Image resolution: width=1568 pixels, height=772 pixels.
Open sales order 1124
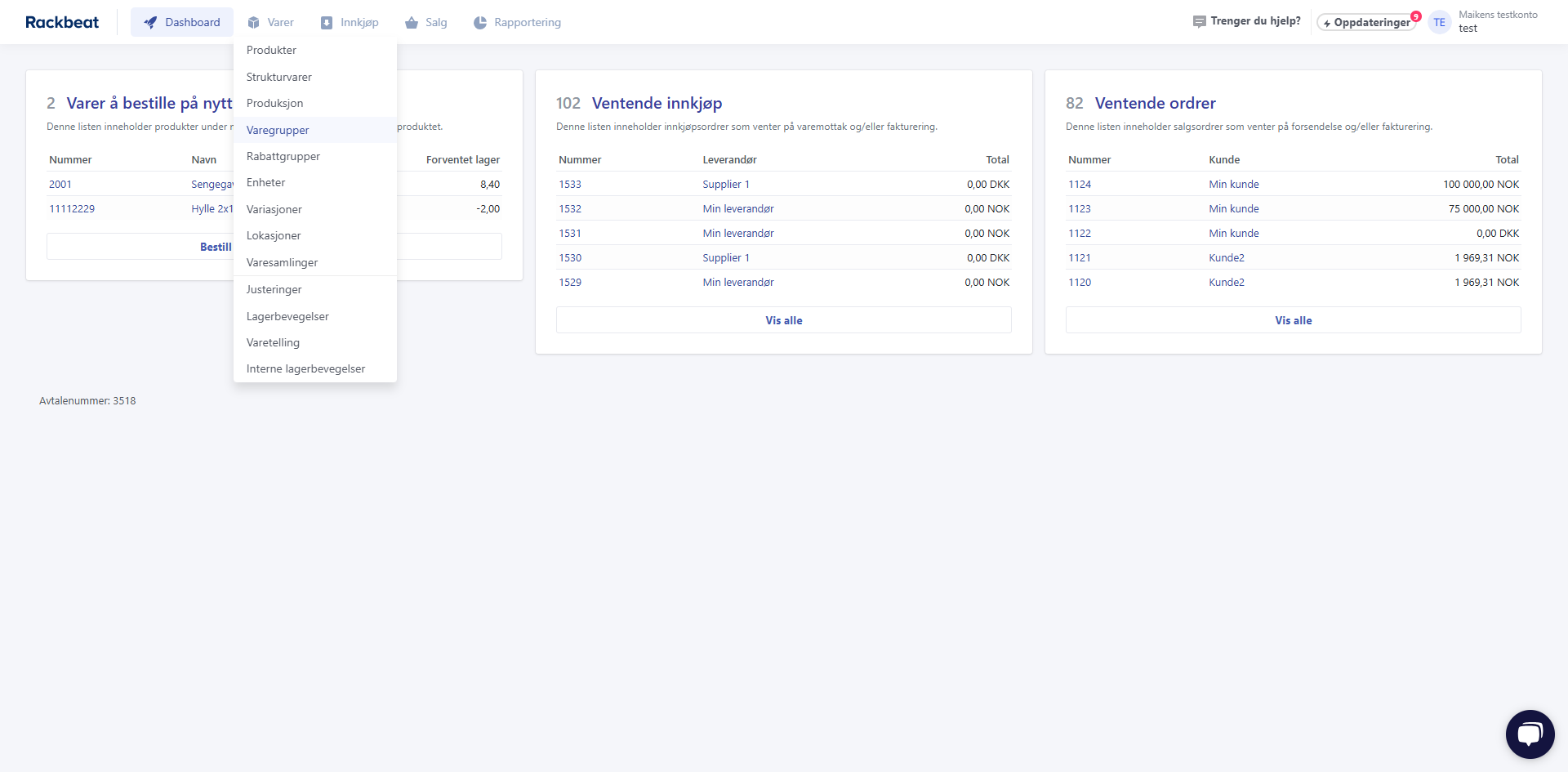pyautogui.click(x=1080, y=185)
